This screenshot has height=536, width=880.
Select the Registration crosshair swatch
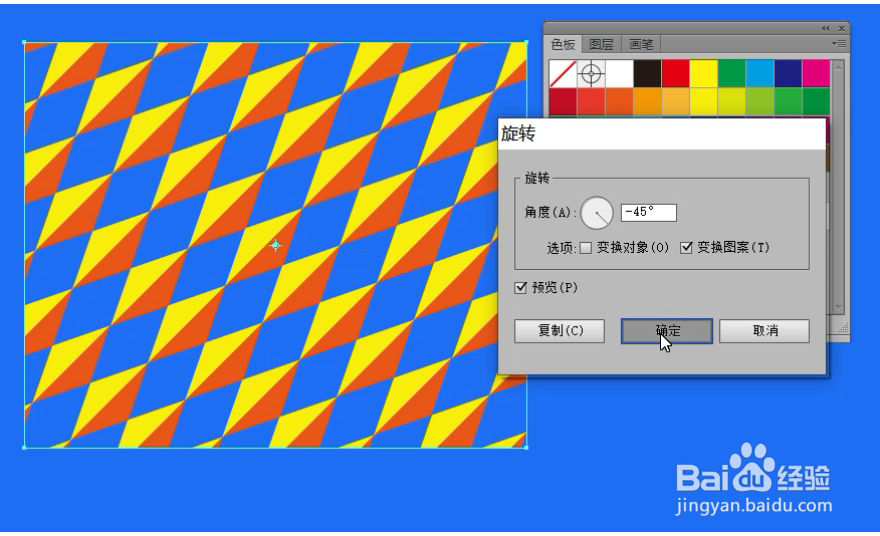coord(591,74)
